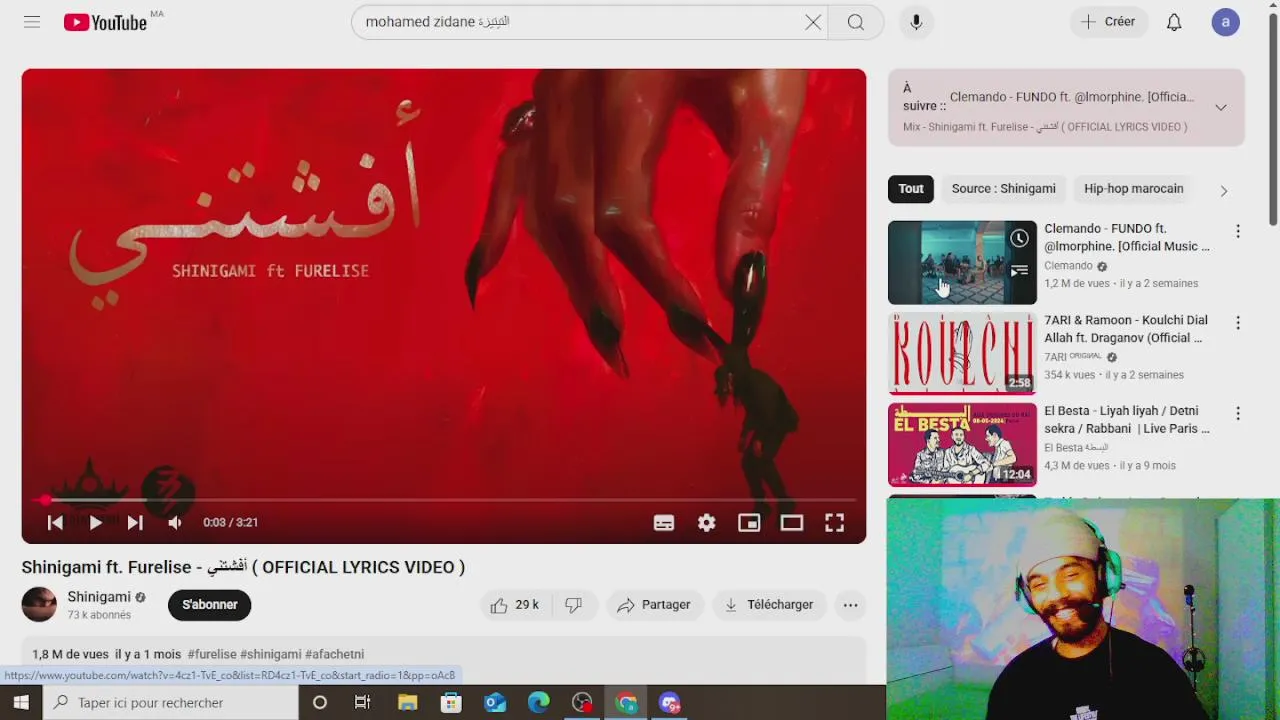1280x720 pixels.
Task: Click the Clemando channel name
Action: 1068,266
